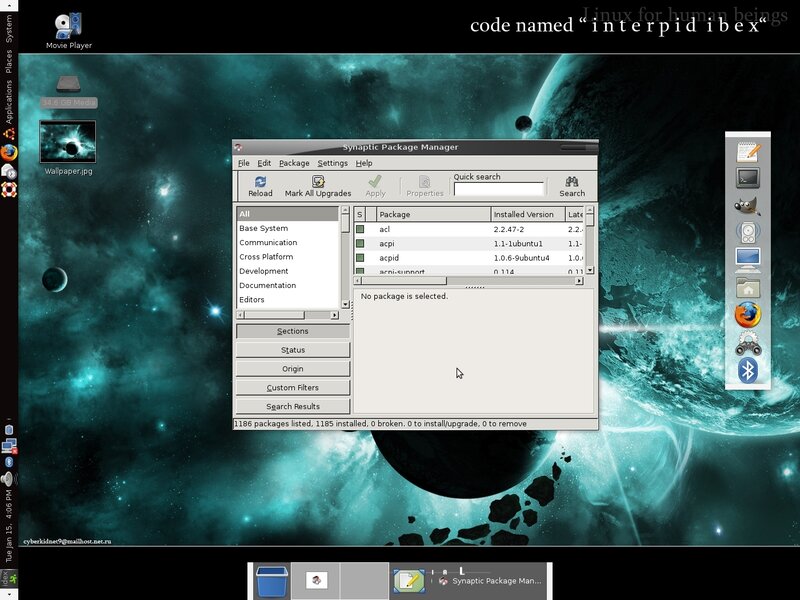Click inside the Quick search field
The width and height of the screenshot is (800, 600).
point(498,189)
